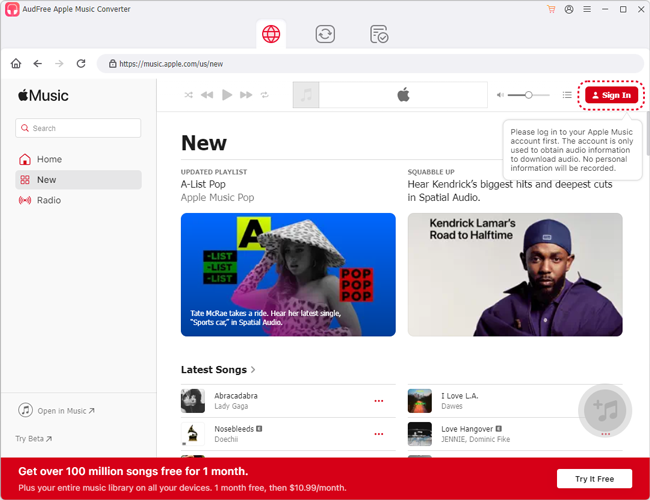Click the Search field in sidebar
Viewport: 650px width, 500px height.
point(78,128)
